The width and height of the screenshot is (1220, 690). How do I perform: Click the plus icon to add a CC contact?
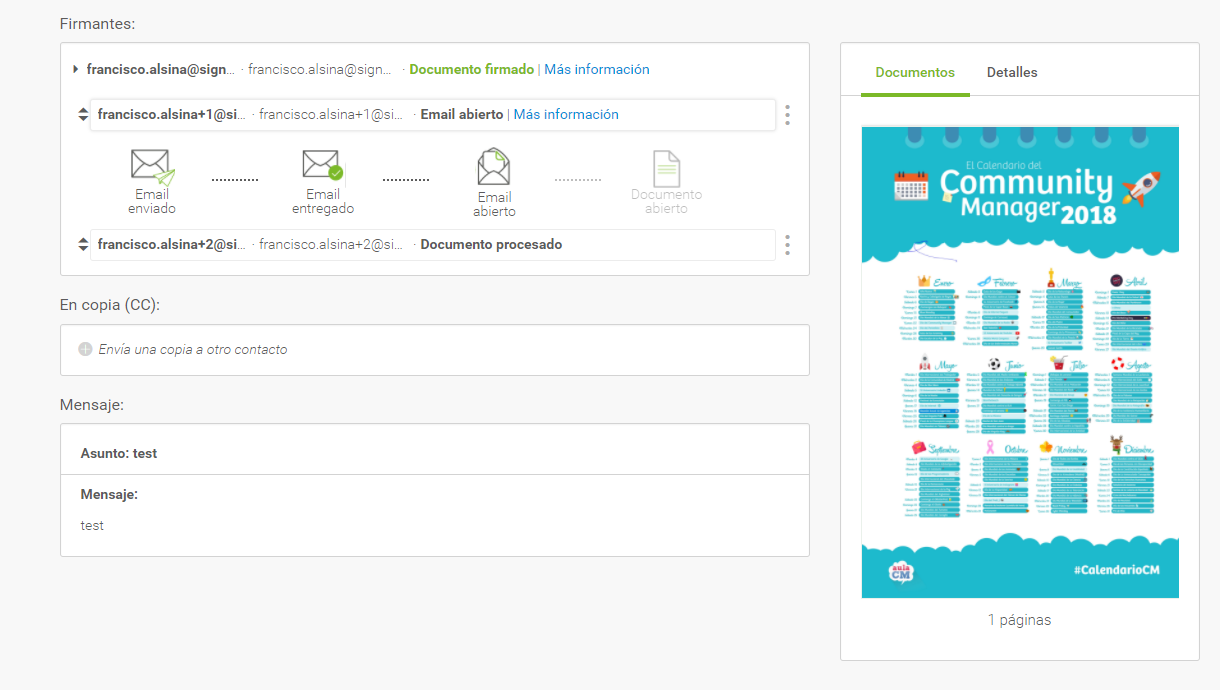85,350
